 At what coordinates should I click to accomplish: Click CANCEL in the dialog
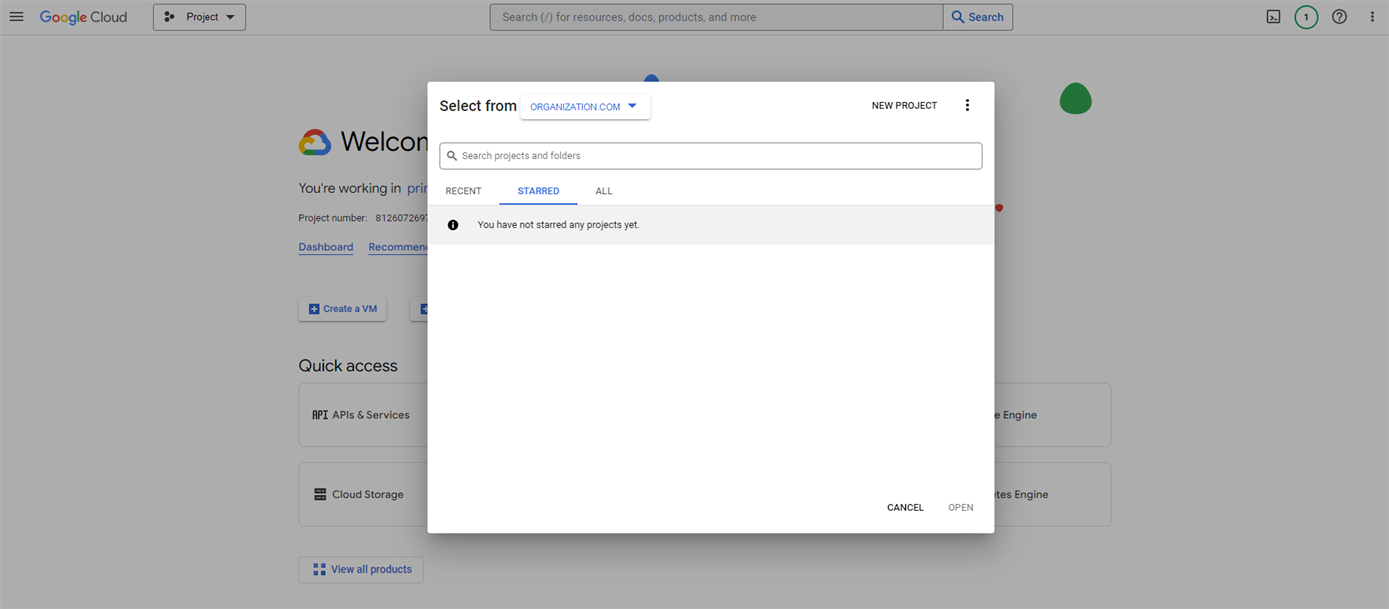(x=905, y=508)
